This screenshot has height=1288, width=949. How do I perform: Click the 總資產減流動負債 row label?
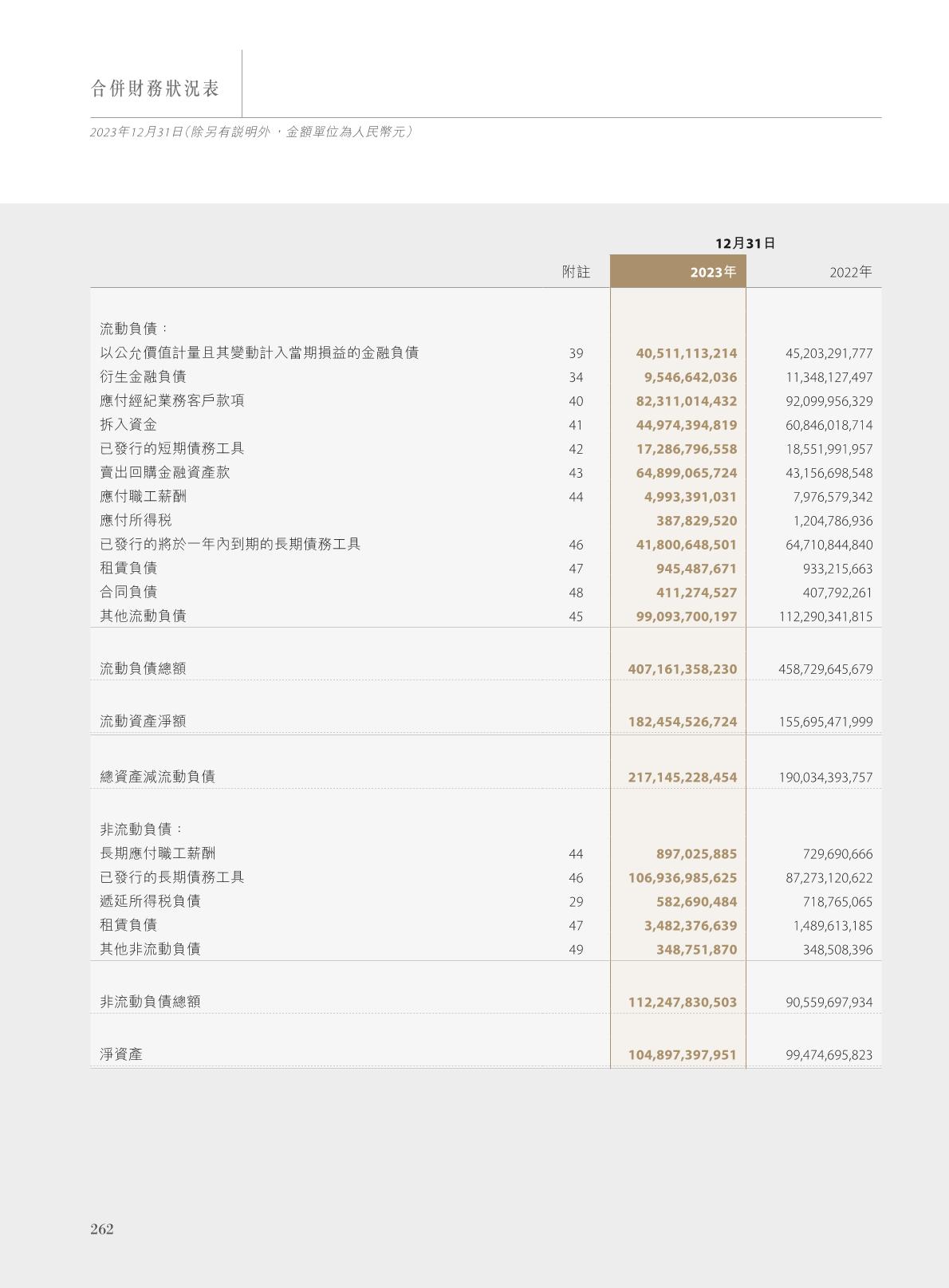click(157, 776)
